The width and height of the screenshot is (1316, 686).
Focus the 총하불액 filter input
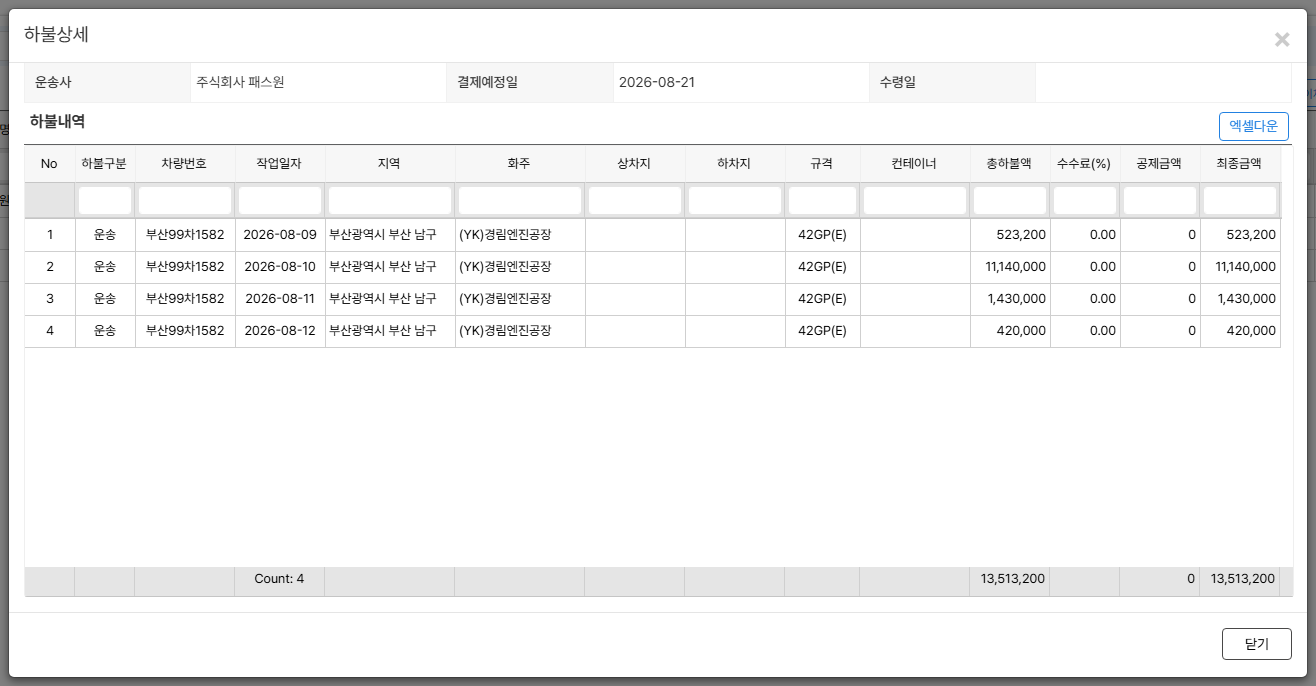(1010, 200)
